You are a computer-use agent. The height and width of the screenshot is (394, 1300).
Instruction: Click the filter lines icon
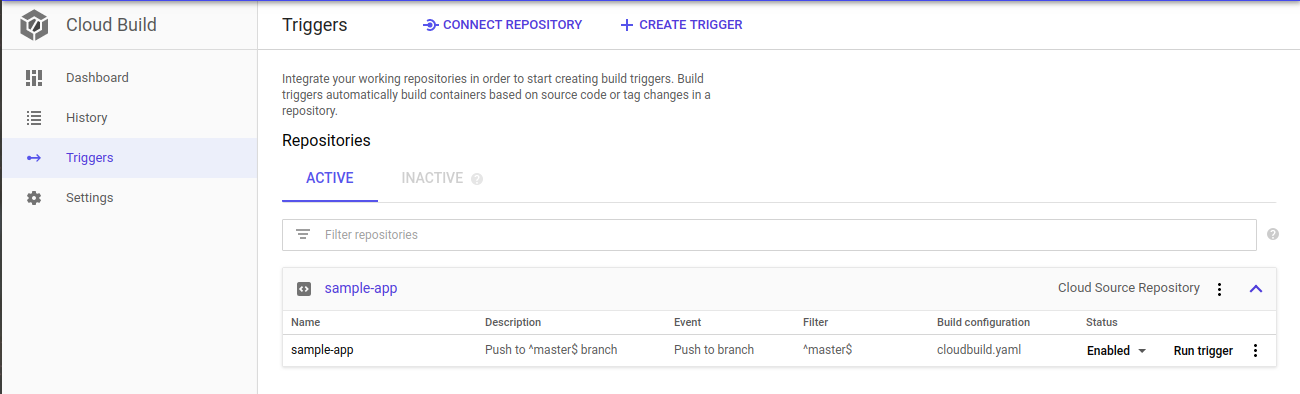coord(303,235)
